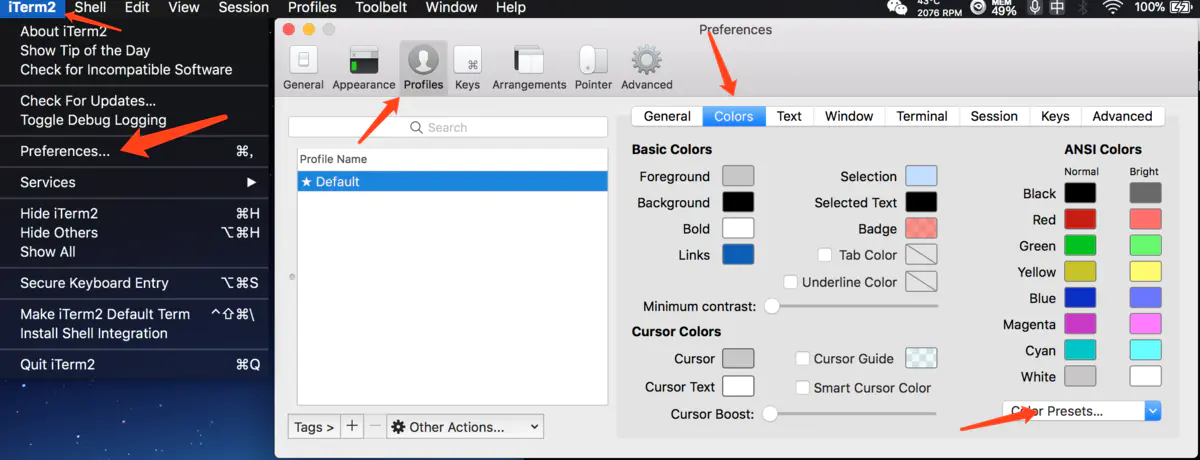The image size is (1200, 460).
Task: Open the Profiles menu in menu bar
Action: coord(312,8)
